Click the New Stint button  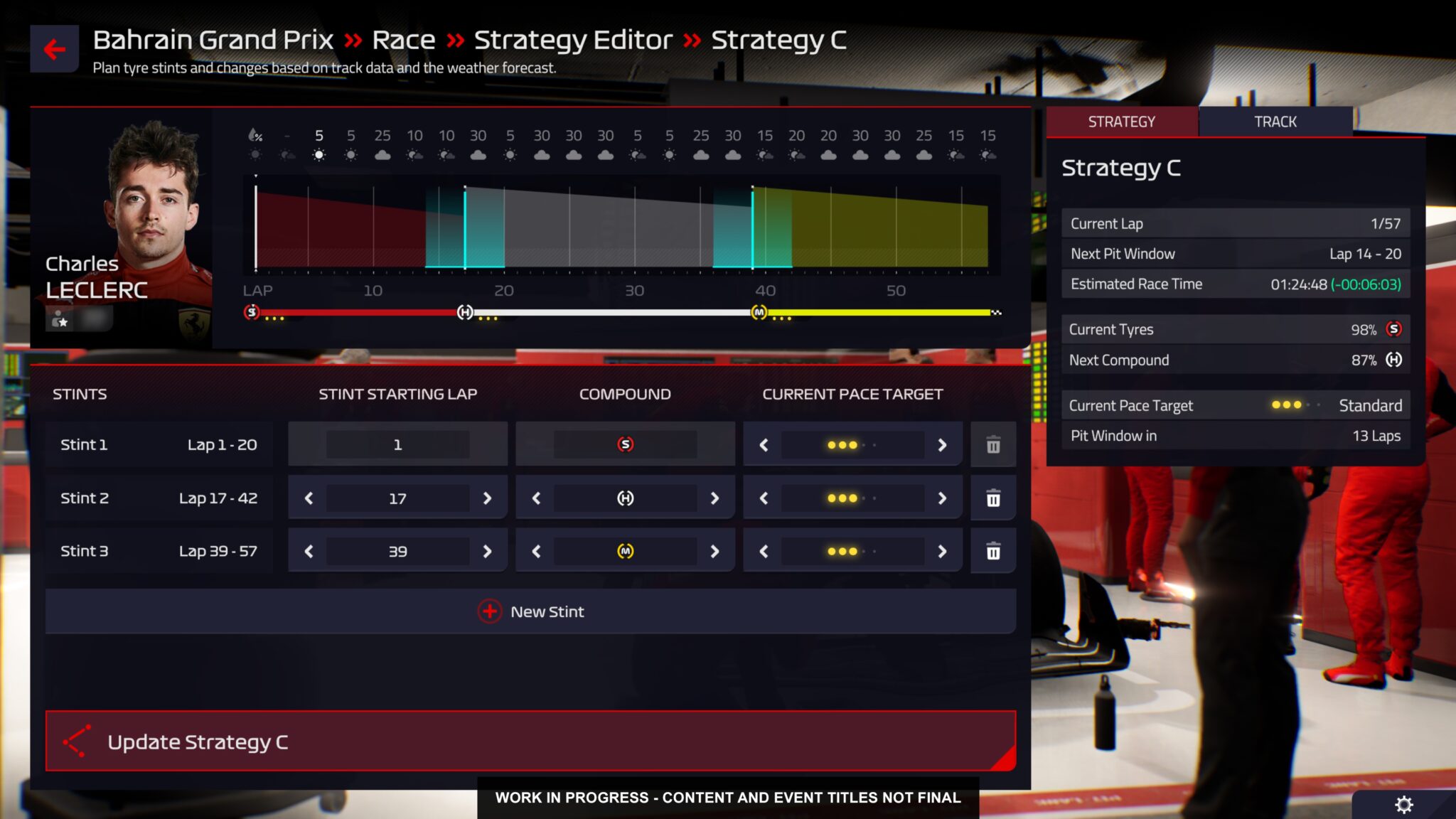(529, 611)
